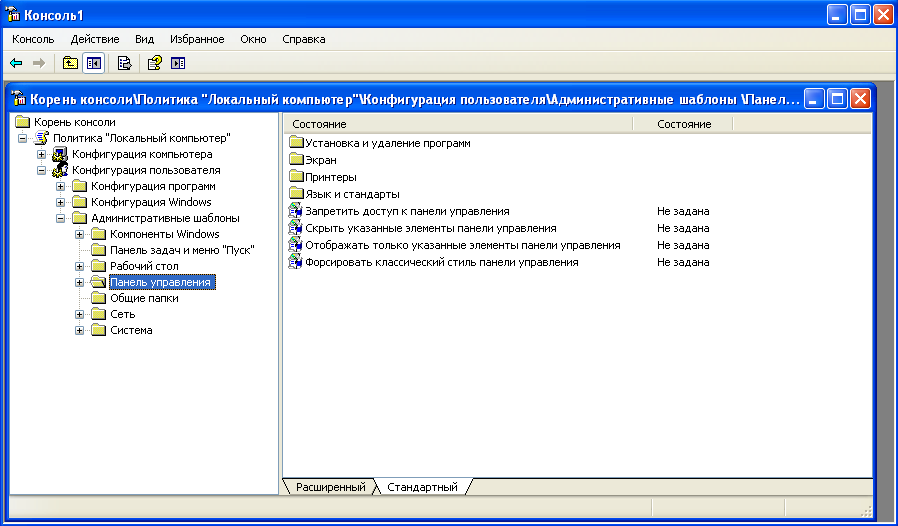Click the Конфигурация пользователя node icon
The image size is (898, 526).
(60, 170)
